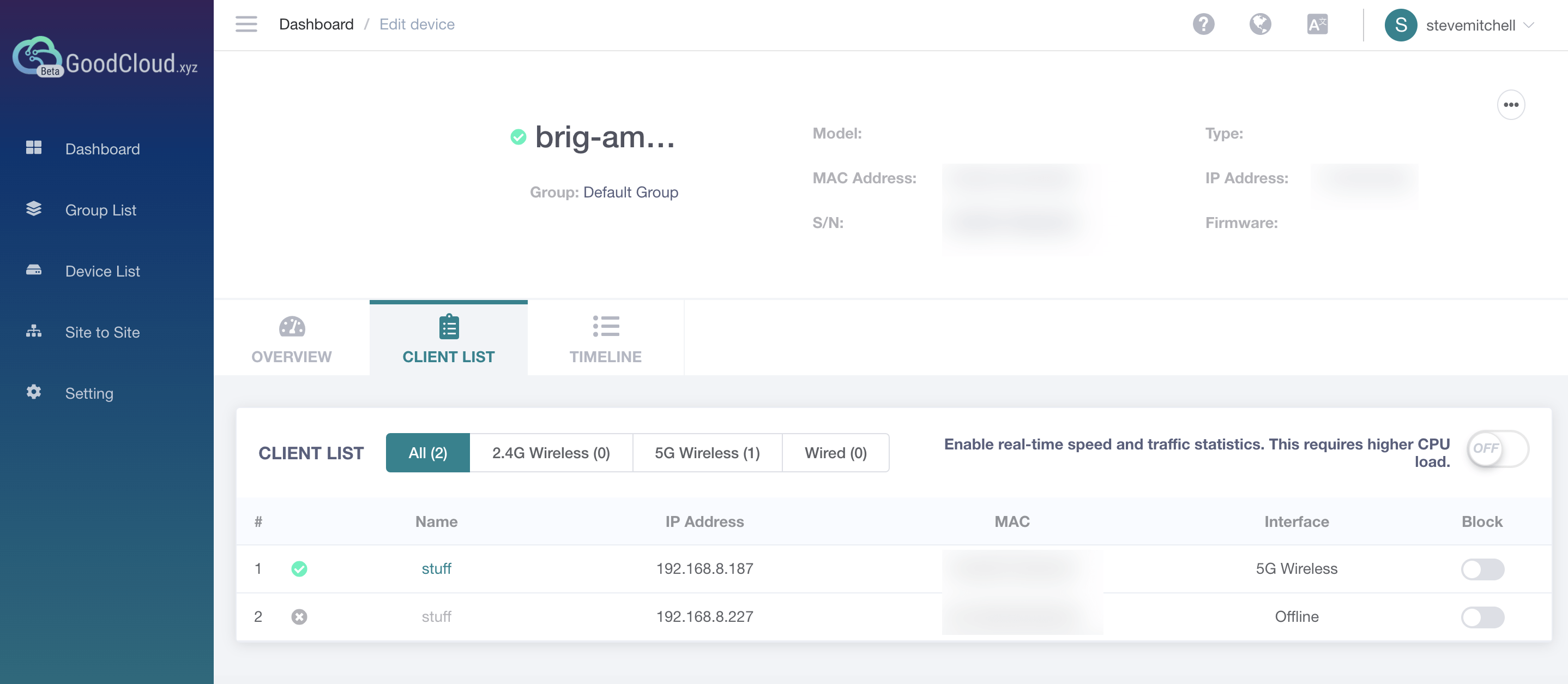The width and height of the screenshot is (1568, 684).
Task: Filter clients by 5G Wireless (1)
Action: click(x=707, y=453)
